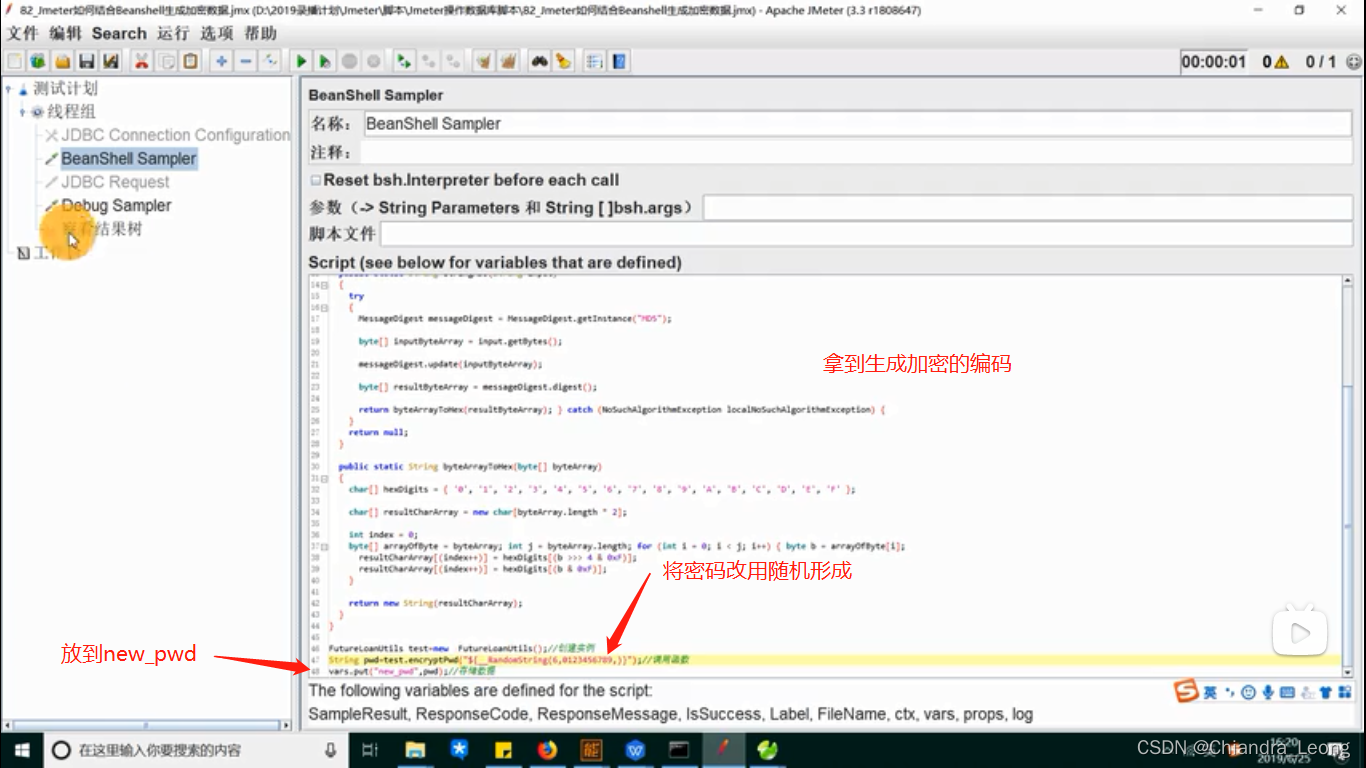This screenshot has height=768, width=1366.
Task: Click the Clear All double-broom icon
Action: click(x=509, y=61)
